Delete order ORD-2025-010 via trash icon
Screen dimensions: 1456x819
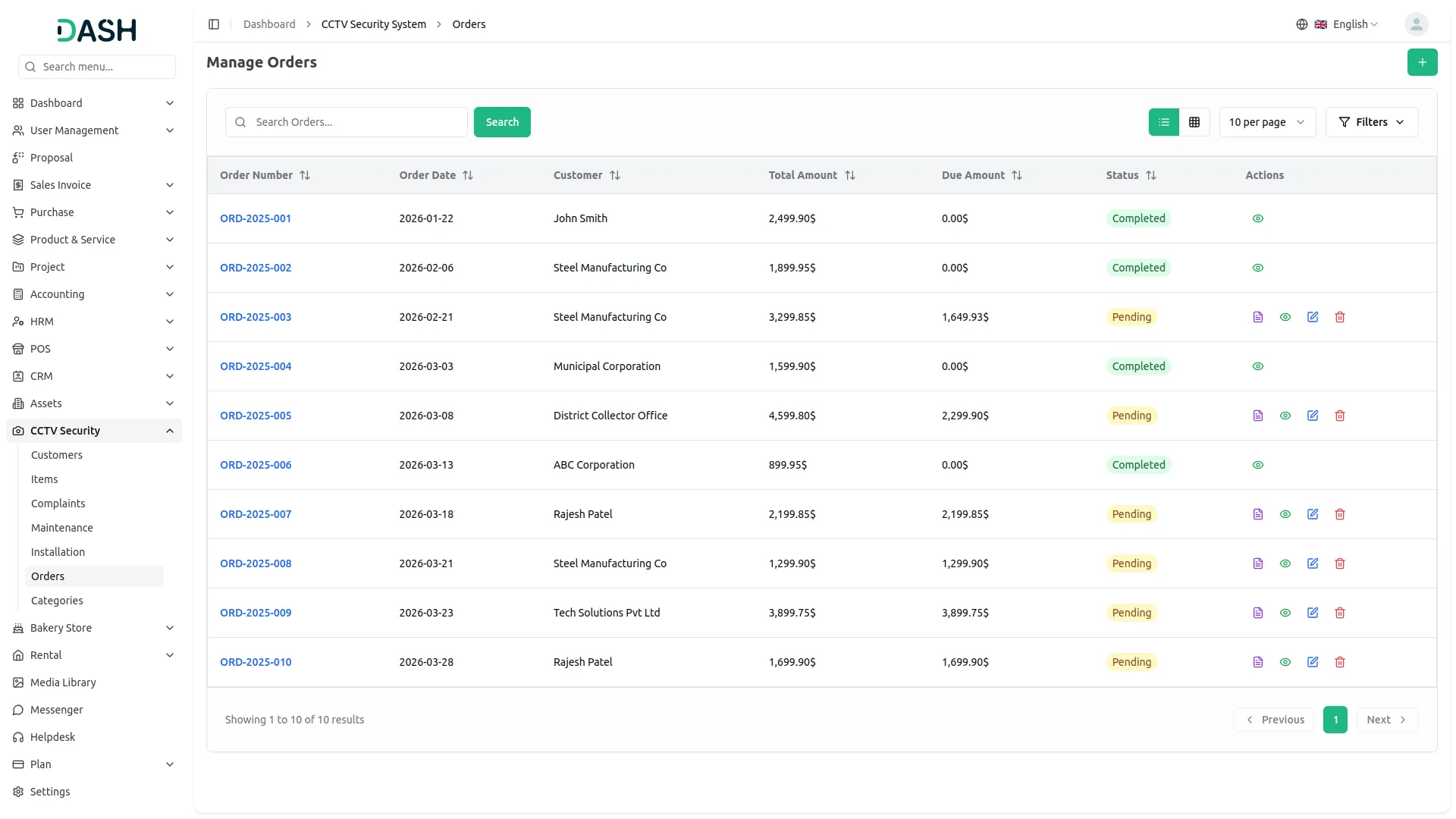click(1340, 662)
